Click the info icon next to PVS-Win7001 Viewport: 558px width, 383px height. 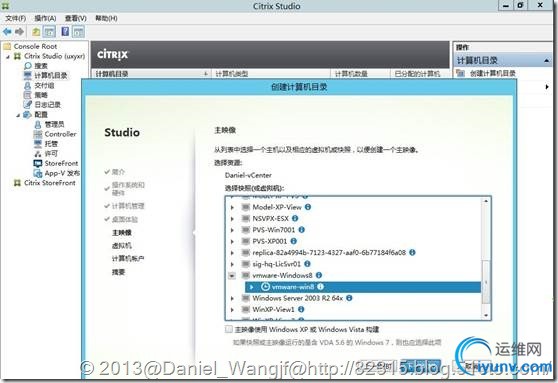[x=301, y=230]
